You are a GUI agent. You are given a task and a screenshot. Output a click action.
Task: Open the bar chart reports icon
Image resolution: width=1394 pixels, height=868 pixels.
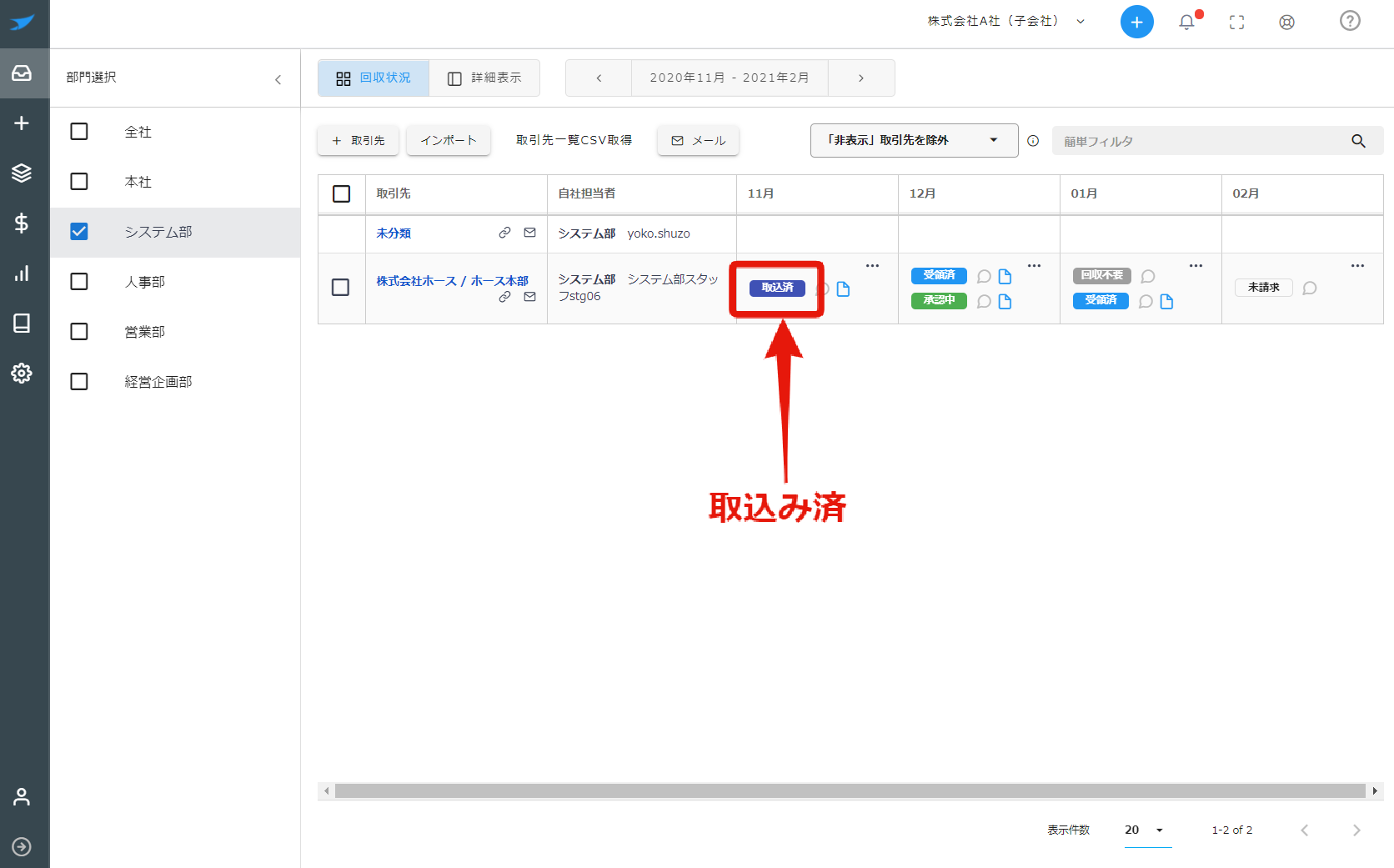(22, 273)
